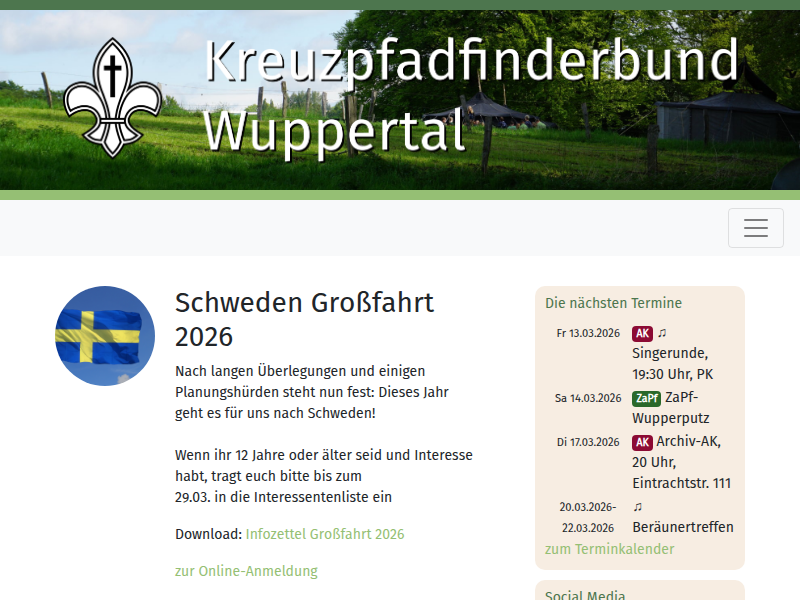Click the Schweden Großfahrt 2026 heading
The image size is (800, 600).
click(x=304, y=319)
